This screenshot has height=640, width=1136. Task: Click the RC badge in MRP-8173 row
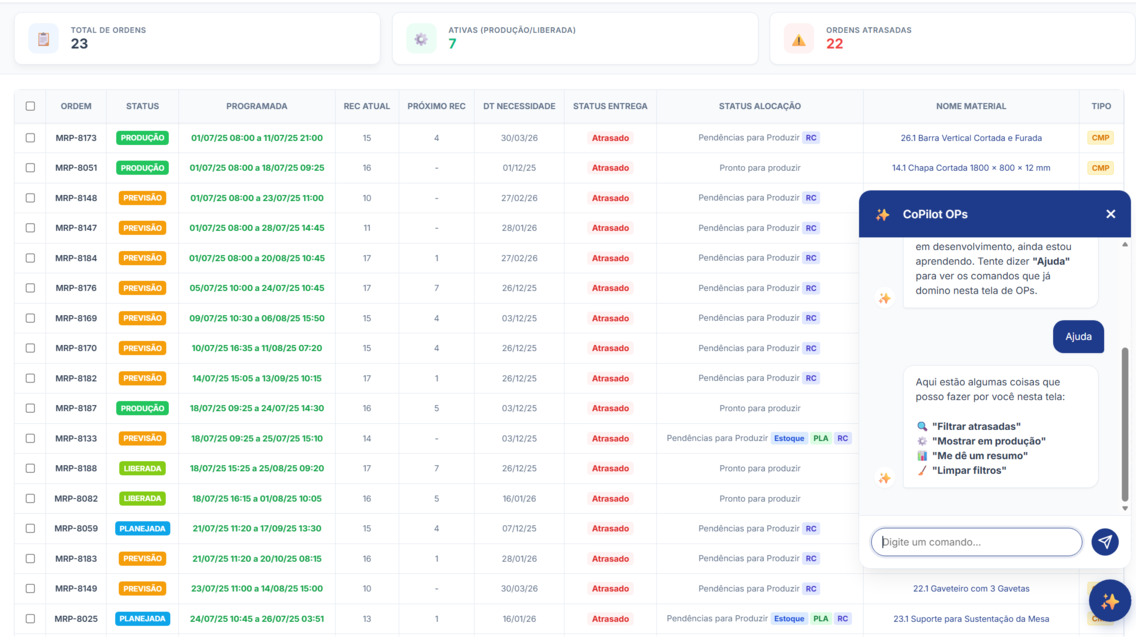[x=811, y=138]
